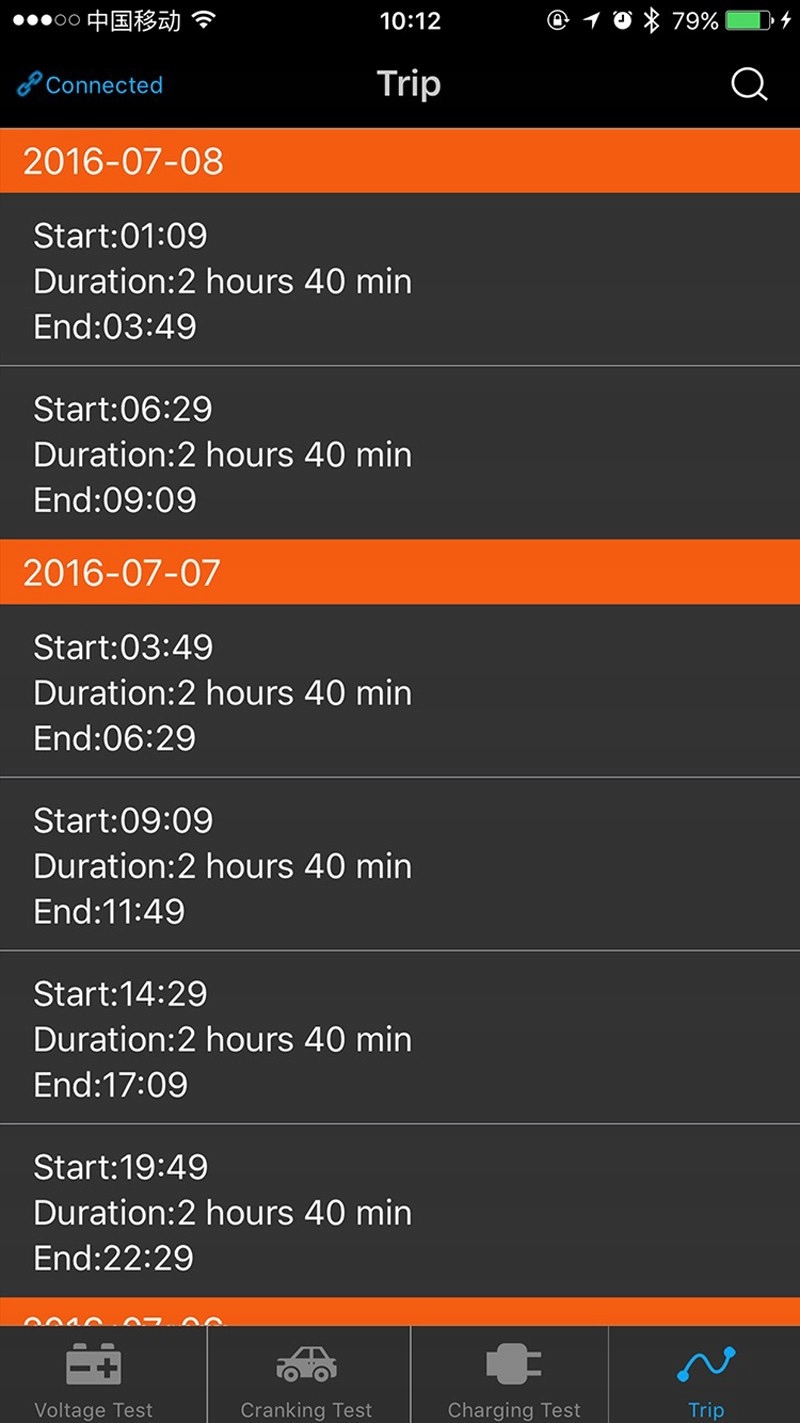Tap the alarm clock status icon

coord(622,21)
